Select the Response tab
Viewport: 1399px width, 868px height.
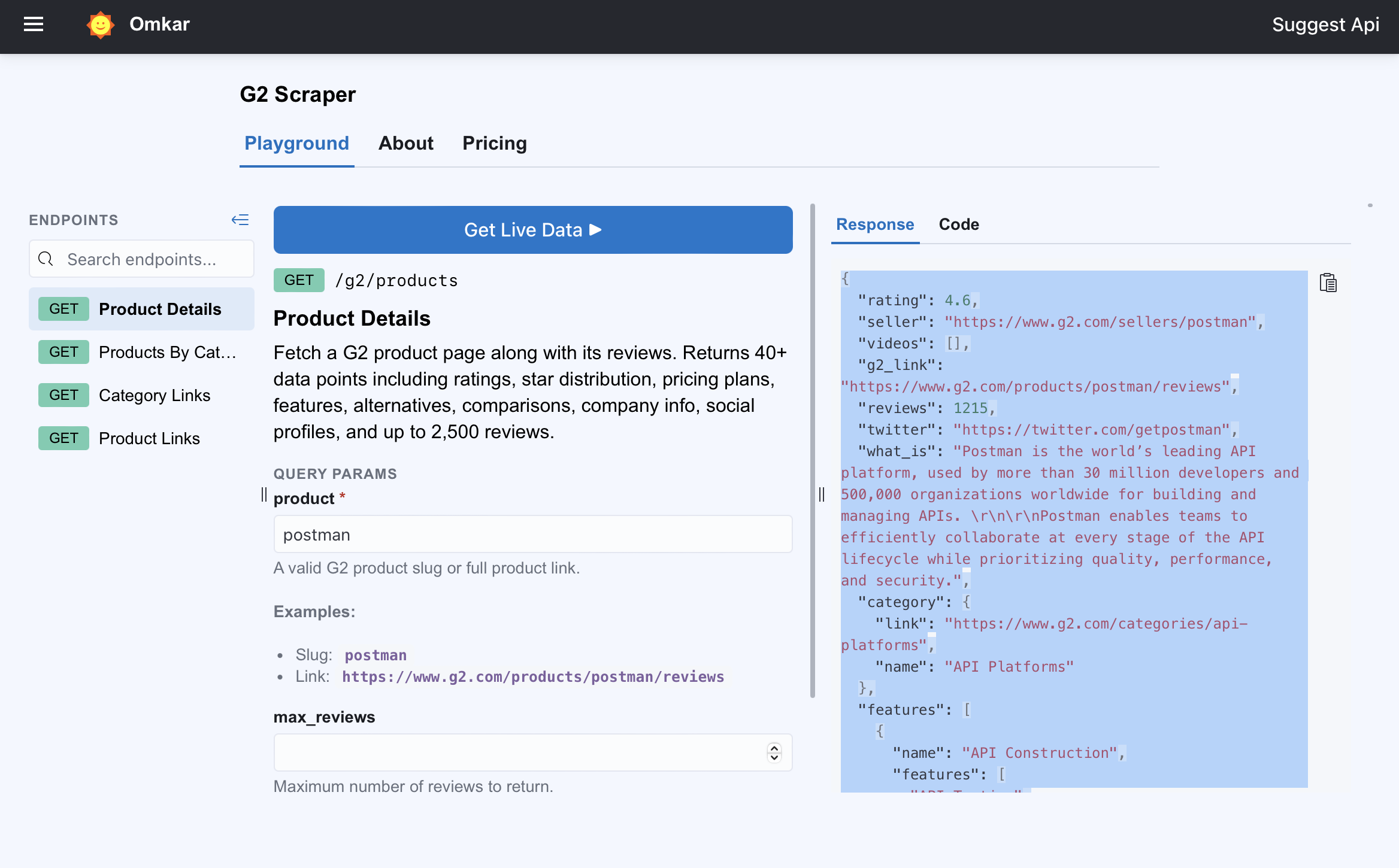point(875,224)
